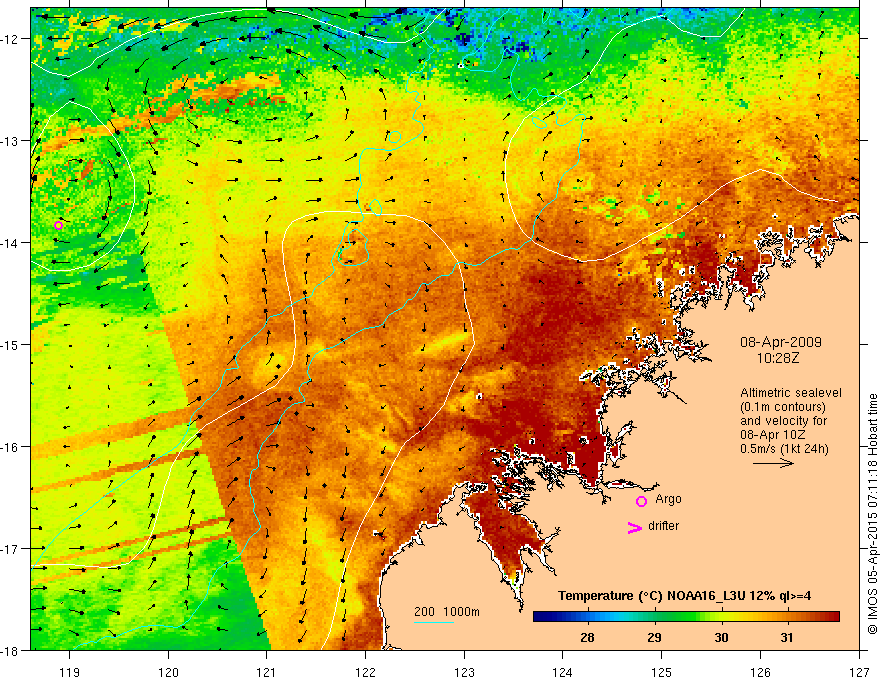This screenshot has height=680, width=880.
Task: Click the date label 08-Apr-2009
Action: 781,342
